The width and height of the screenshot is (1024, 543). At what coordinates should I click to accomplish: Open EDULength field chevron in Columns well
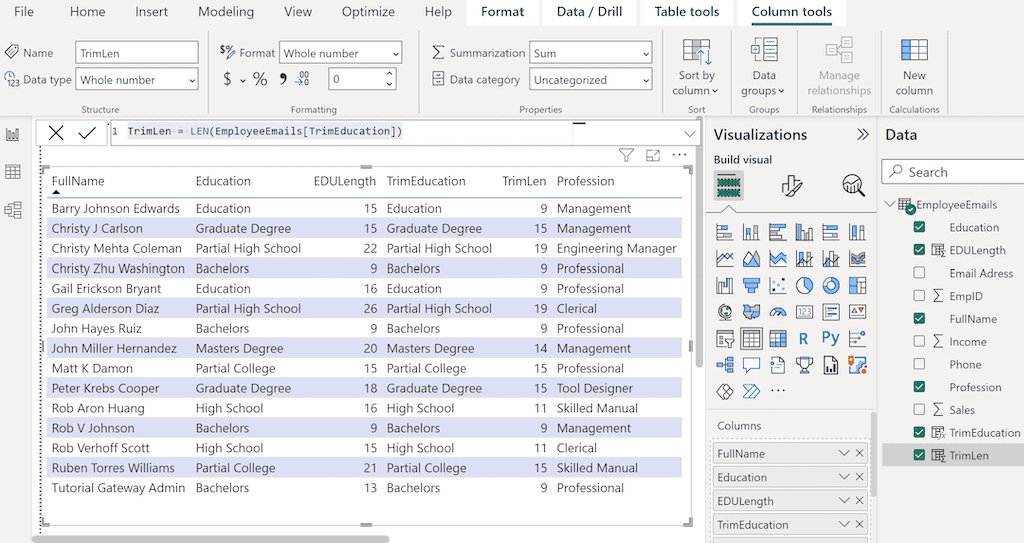pos(844,501)
